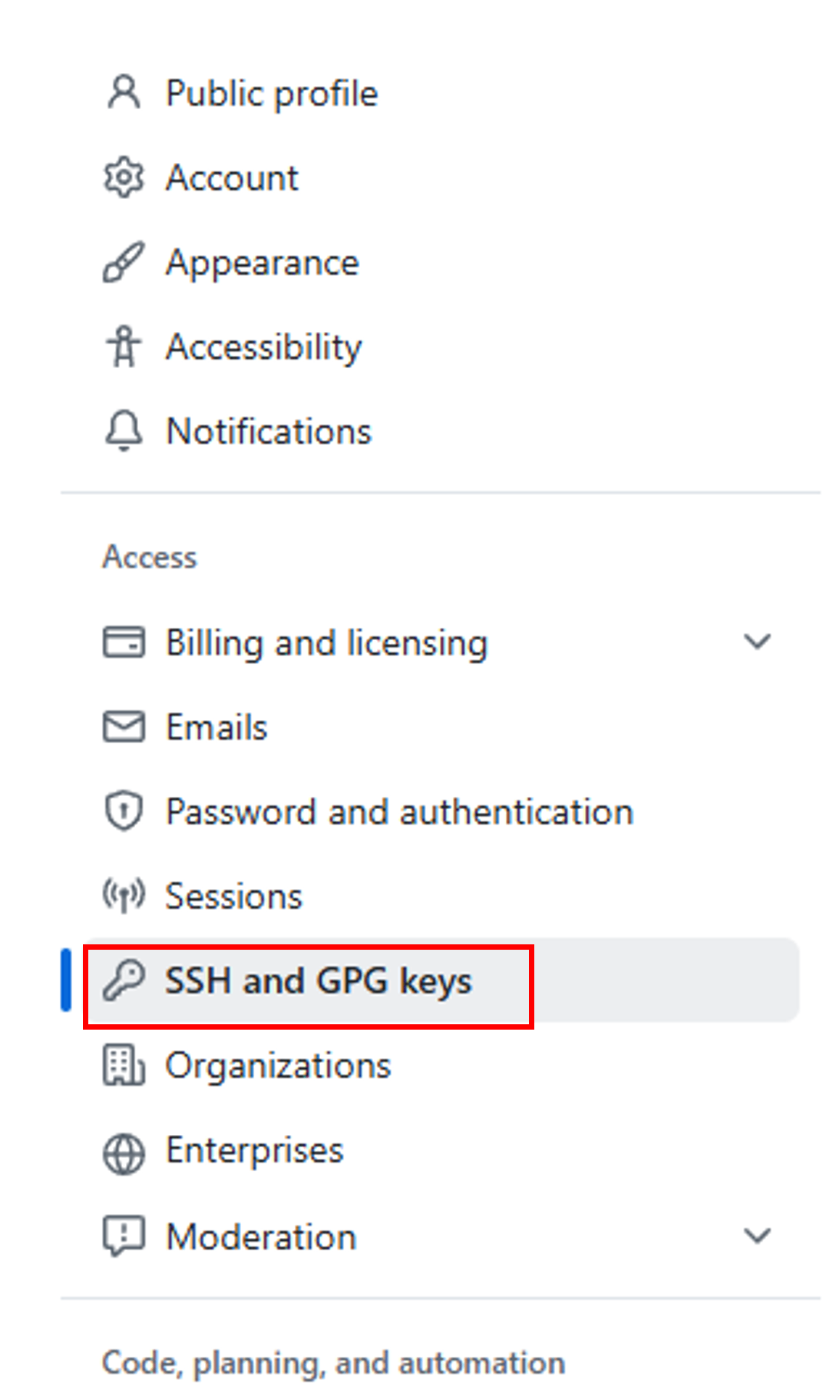826x1400 pixels.
Task: Go to Password and authentication settings
Action: [399, 812]
